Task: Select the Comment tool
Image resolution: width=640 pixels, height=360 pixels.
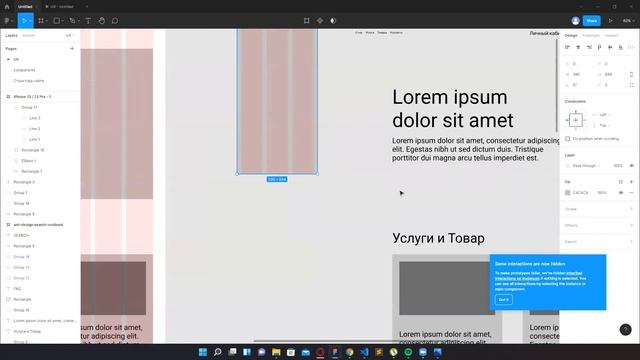Action: pyautogui.click(x=115, y=20)
